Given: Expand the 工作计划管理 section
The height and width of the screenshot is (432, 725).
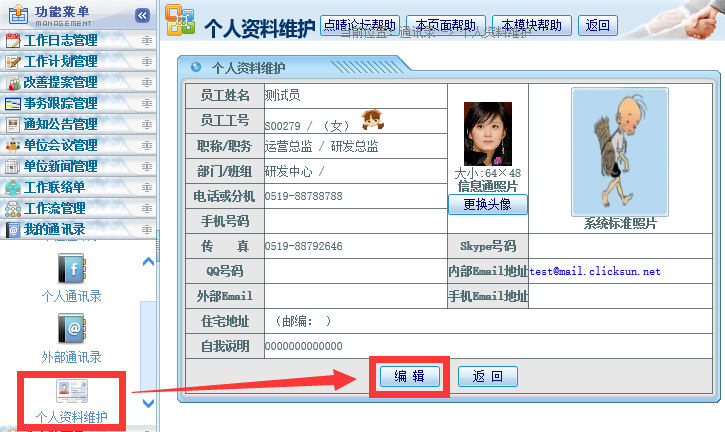Looking at the screenshot, I should [147, 62].
